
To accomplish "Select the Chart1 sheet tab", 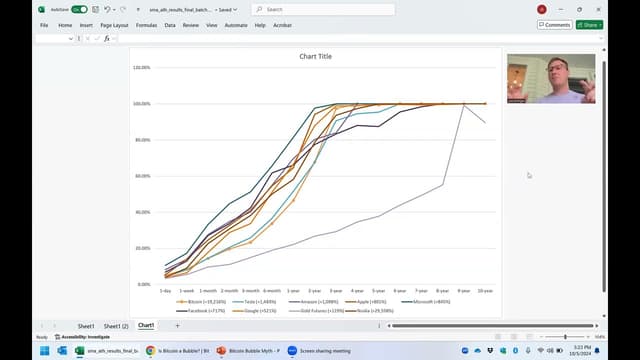I will (x=146, y=326).
